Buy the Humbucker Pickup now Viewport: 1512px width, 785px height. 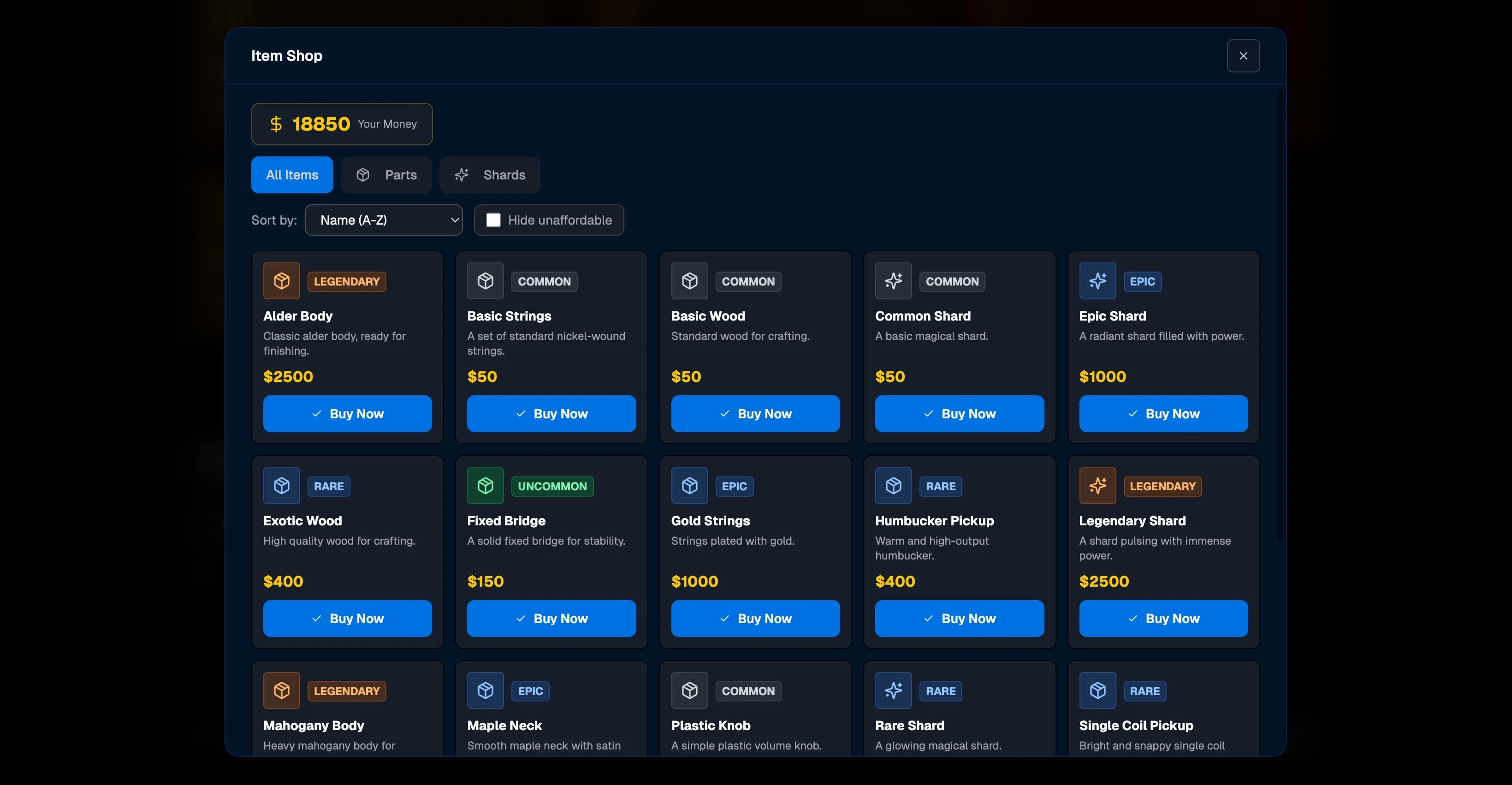click(x=960, y=618)
